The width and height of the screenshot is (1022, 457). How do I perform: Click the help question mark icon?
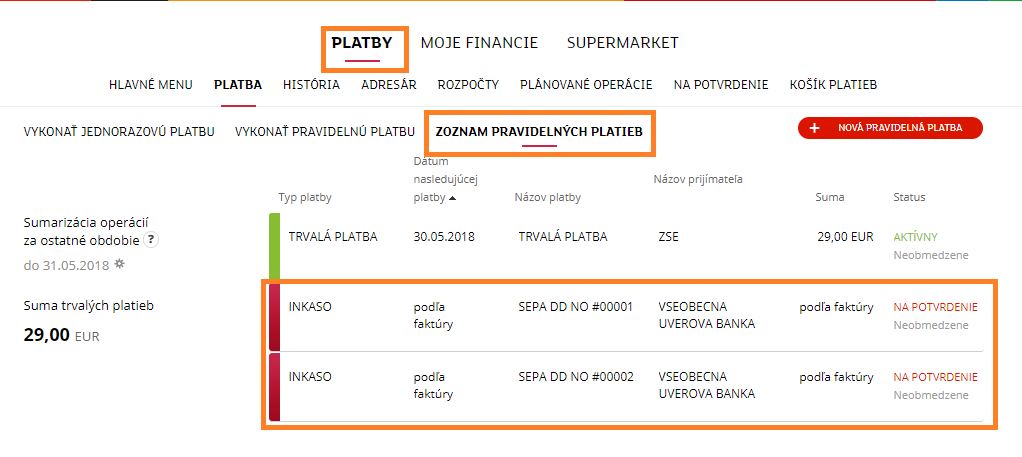tap(151, 239)
